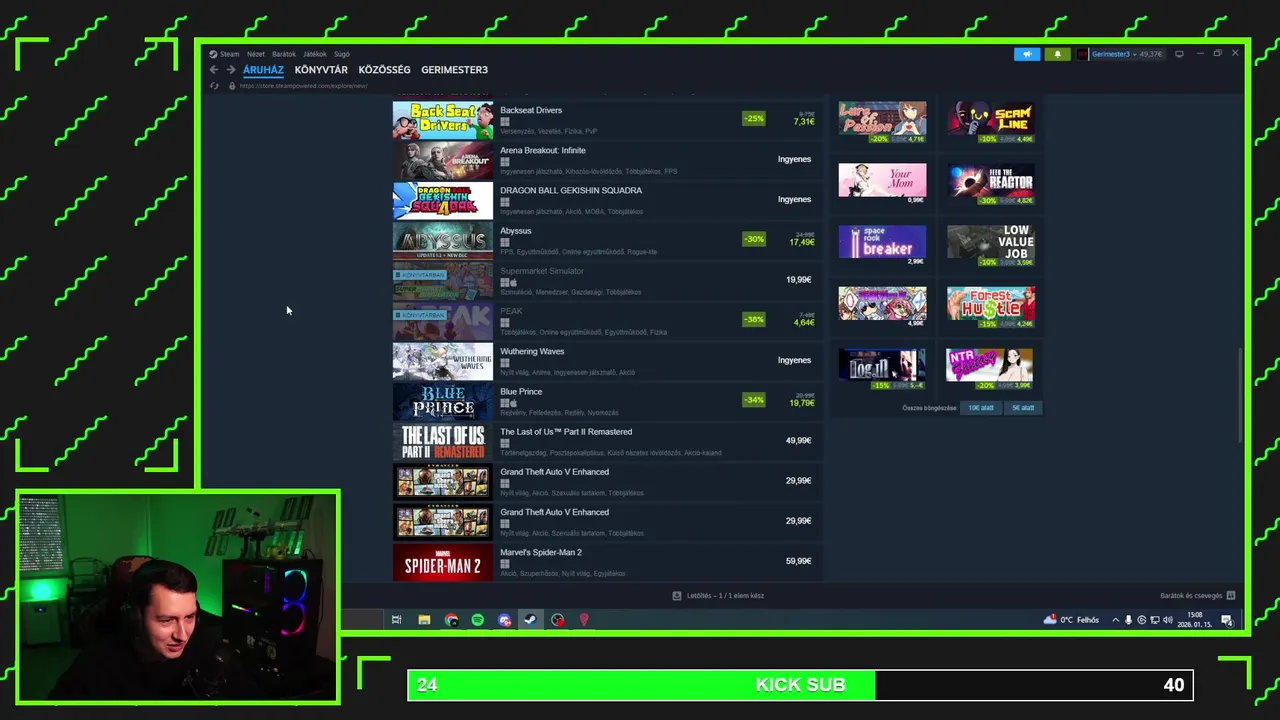The width and height of the screenshot is (1280, 720).
Task: Open the weather widget showing 0°C Felhős
Action: (1071, 620)
